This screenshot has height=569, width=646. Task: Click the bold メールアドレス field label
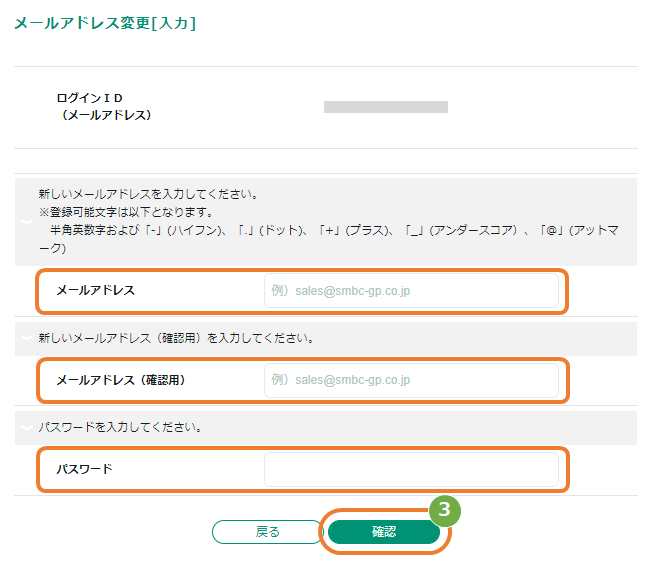pos(96,290)
